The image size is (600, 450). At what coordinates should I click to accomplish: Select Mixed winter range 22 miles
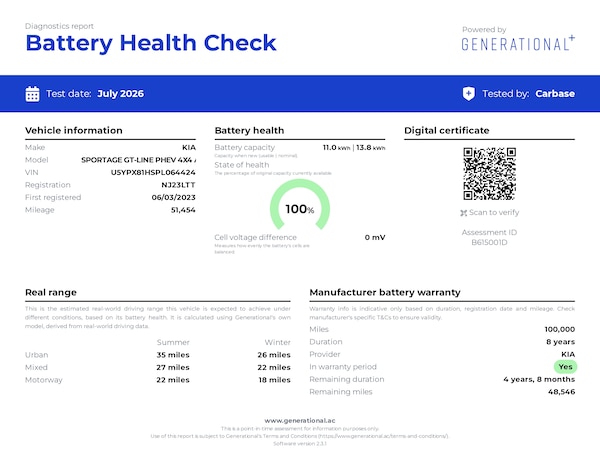pyautogui.click(x=274, y=367)
